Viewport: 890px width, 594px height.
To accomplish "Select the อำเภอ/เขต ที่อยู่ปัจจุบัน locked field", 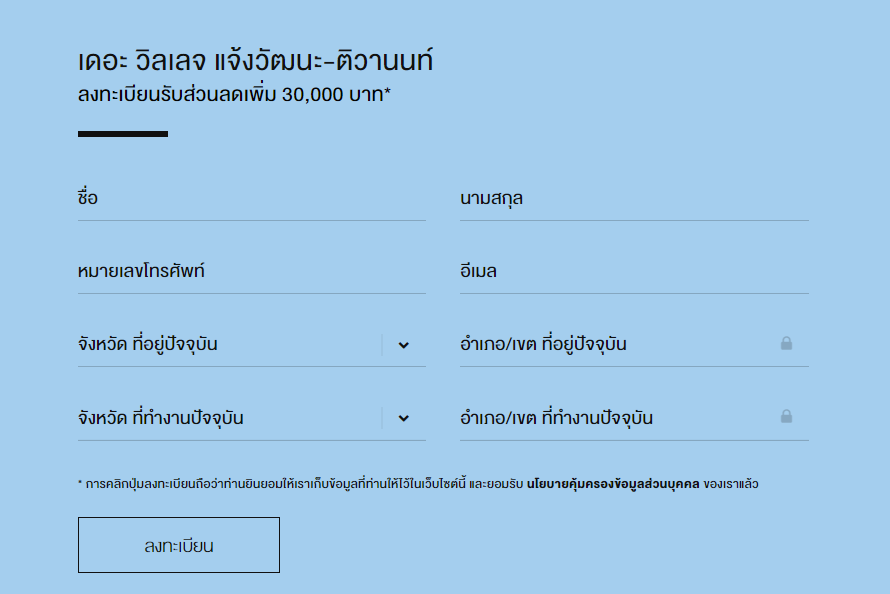I will 634,344.
